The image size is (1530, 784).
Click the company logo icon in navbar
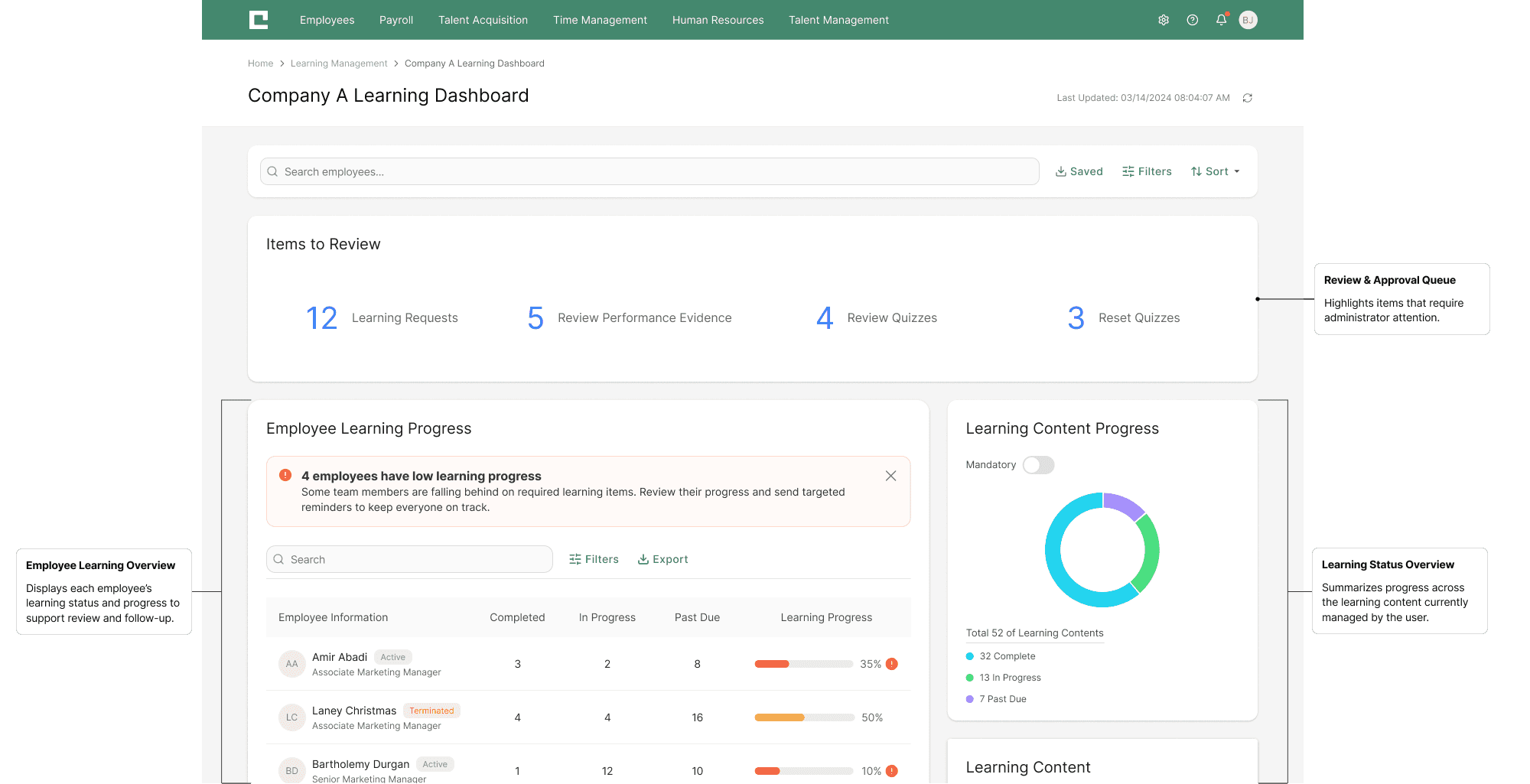point(259,20)
